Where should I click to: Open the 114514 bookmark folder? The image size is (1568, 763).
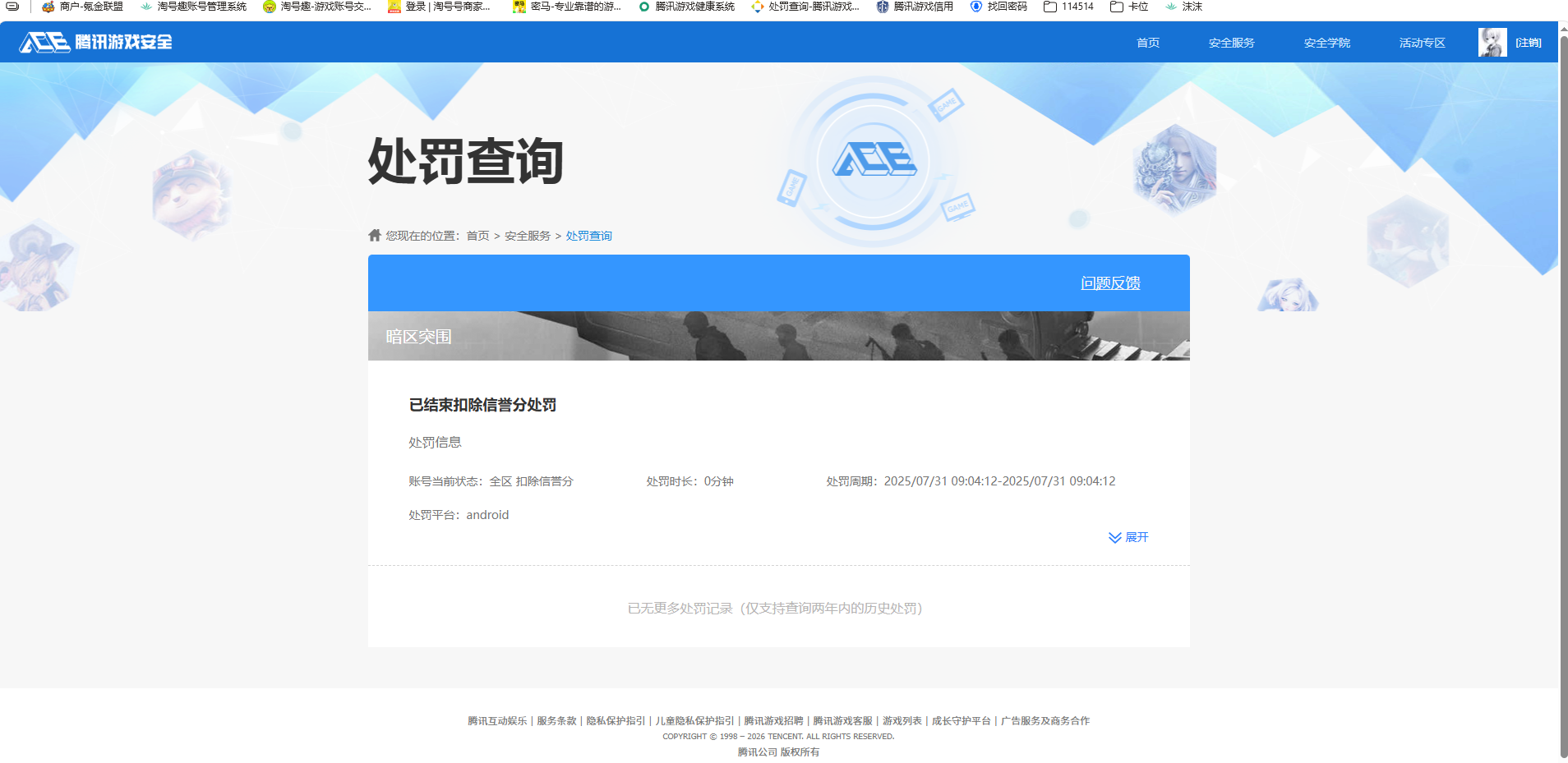(x=1068, y=7)
